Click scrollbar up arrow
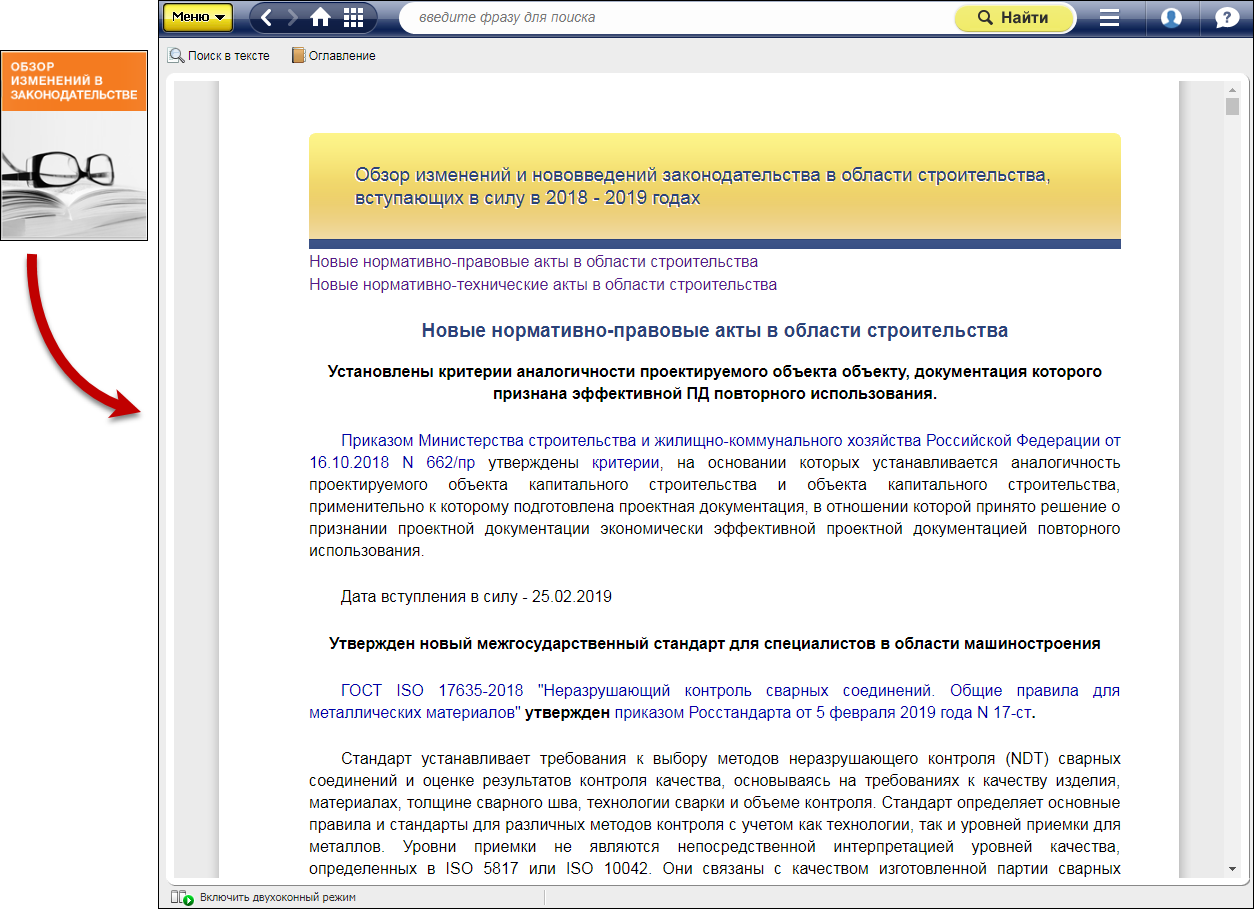 tap(1232, 89)
